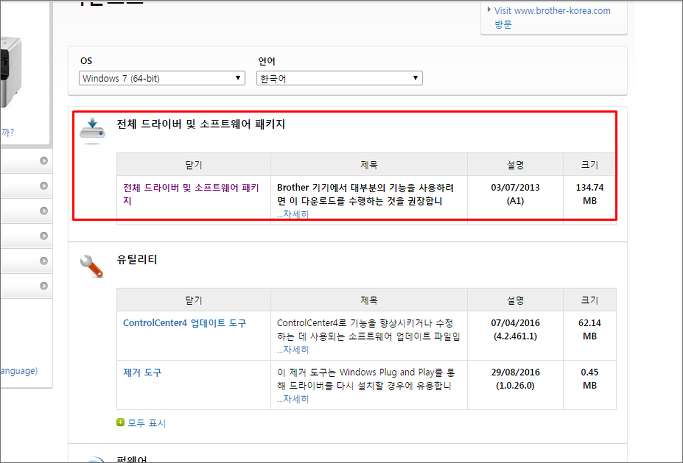Viewport: 683px width, 463px height.
Task: Click the 설명 header in the utilities table
Action: click(x=515, y=300)
